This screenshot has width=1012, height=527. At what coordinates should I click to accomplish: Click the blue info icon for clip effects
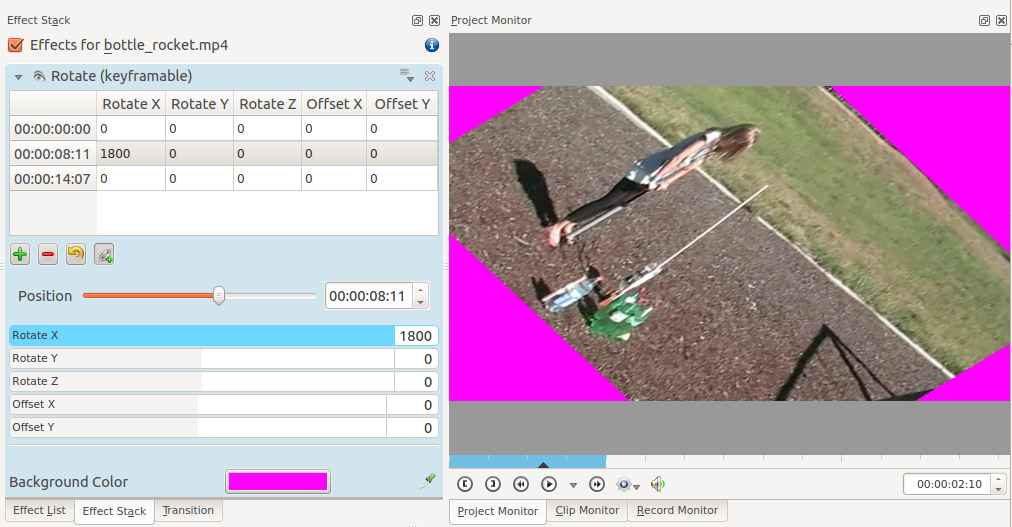point(432,45)
